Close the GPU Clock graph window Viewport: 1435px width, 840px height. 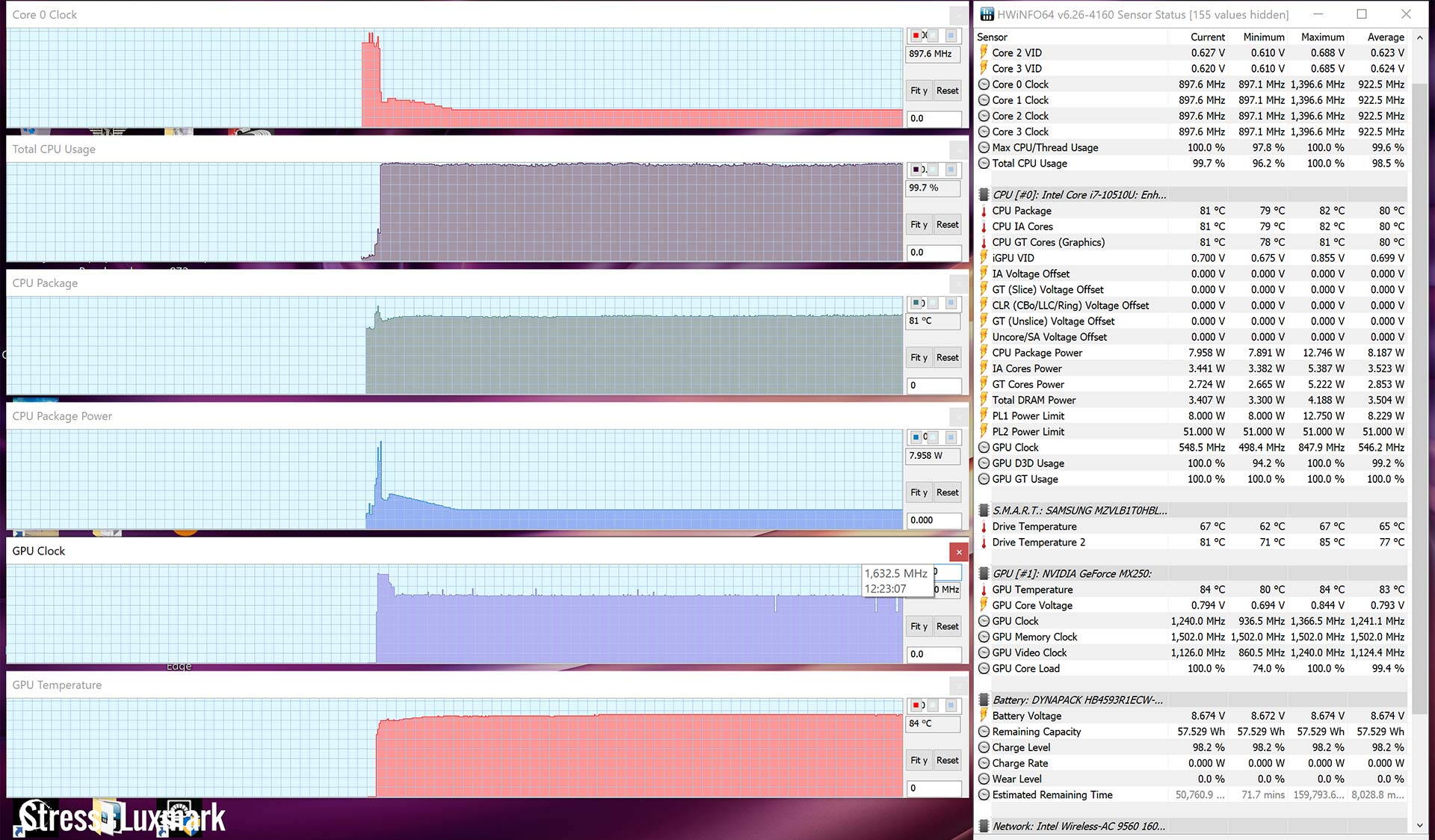[x=959, y=552]
